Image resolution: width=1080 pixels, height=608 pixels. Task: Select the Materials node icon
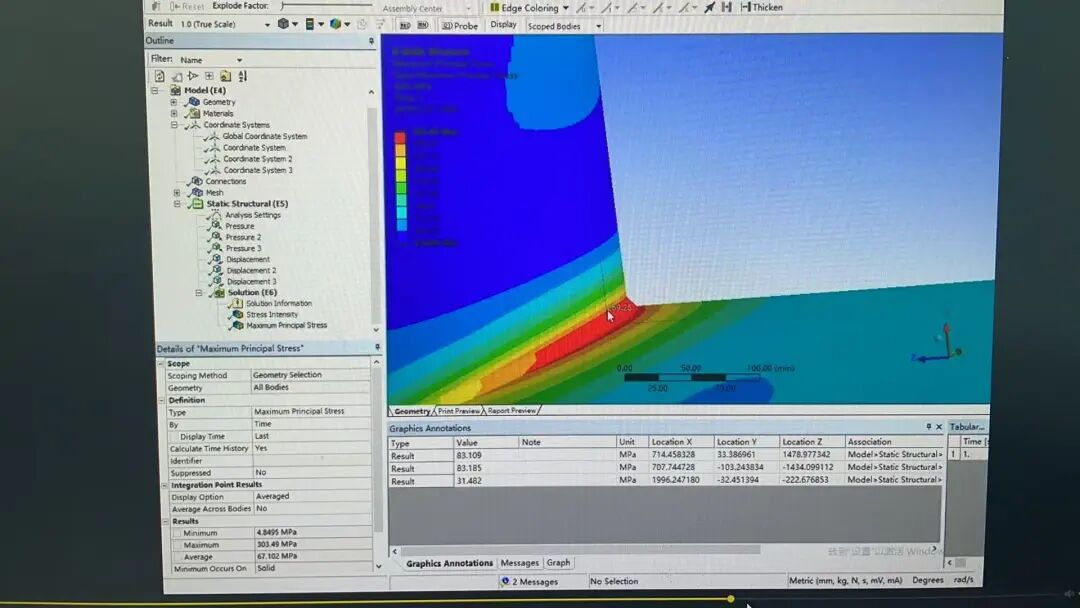[194, 113]
